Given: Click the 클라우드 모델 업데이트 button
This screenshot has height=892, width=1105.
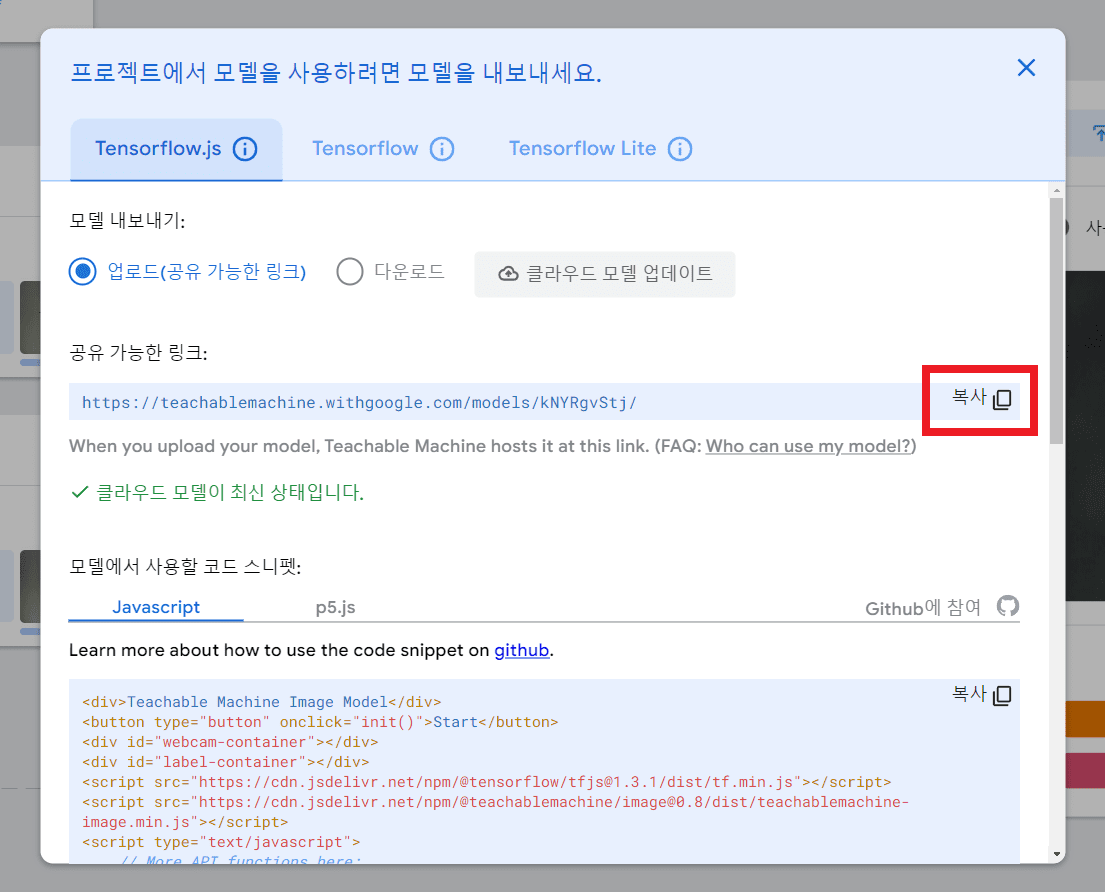Looking at the screenshot, I should coord(605,274).
